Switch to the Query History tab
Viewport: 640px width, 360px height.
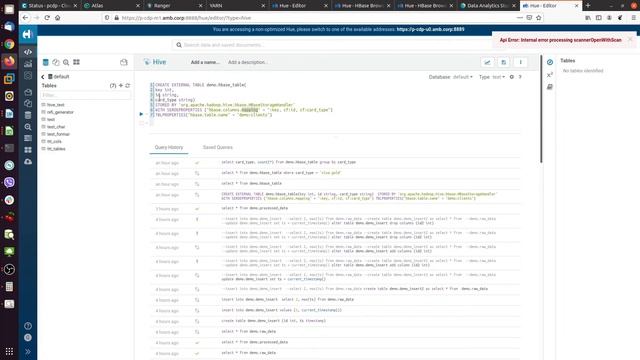click(x=169, y=147)
